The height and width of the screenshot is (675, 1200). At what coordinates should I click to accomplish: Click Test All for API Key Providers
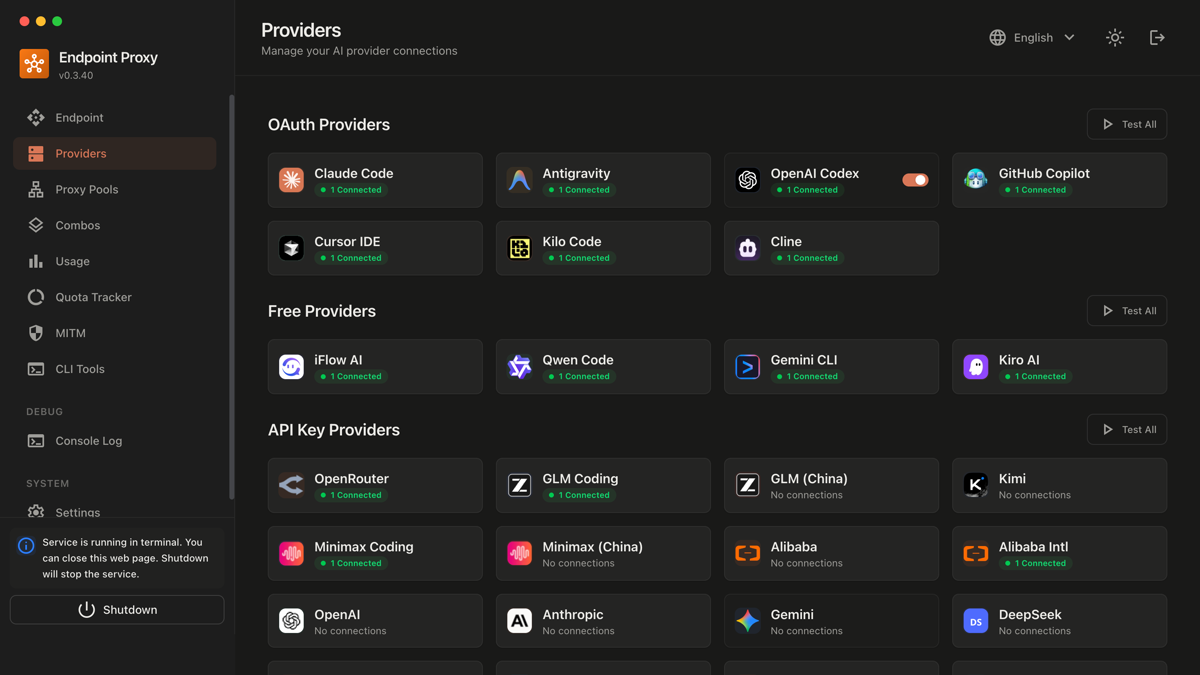pos(1127,430)
